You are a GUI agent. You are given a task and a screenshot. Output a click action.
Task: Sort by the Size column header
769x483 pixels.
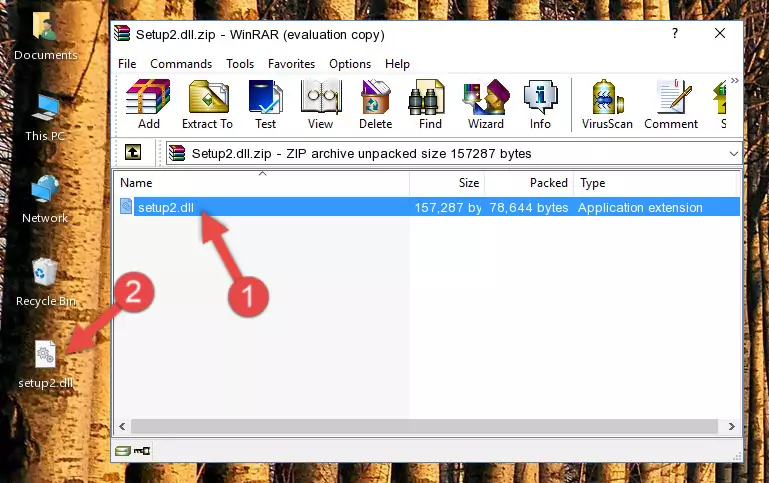click(x=447, y=183)
